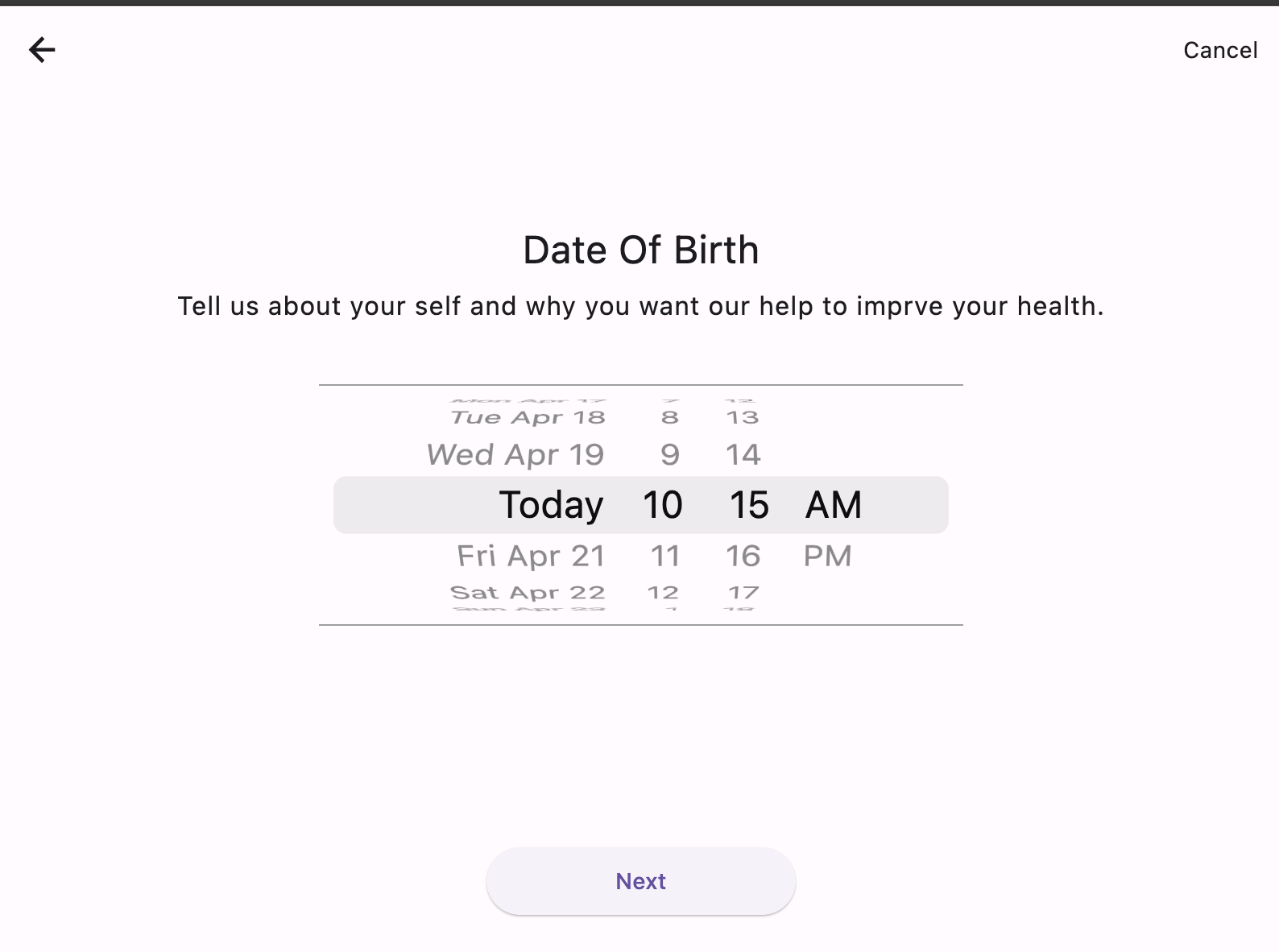Select minute 14 in the minute column
Image resolution: width=1279 pixels, height=952 pixels.
(743, 453)
